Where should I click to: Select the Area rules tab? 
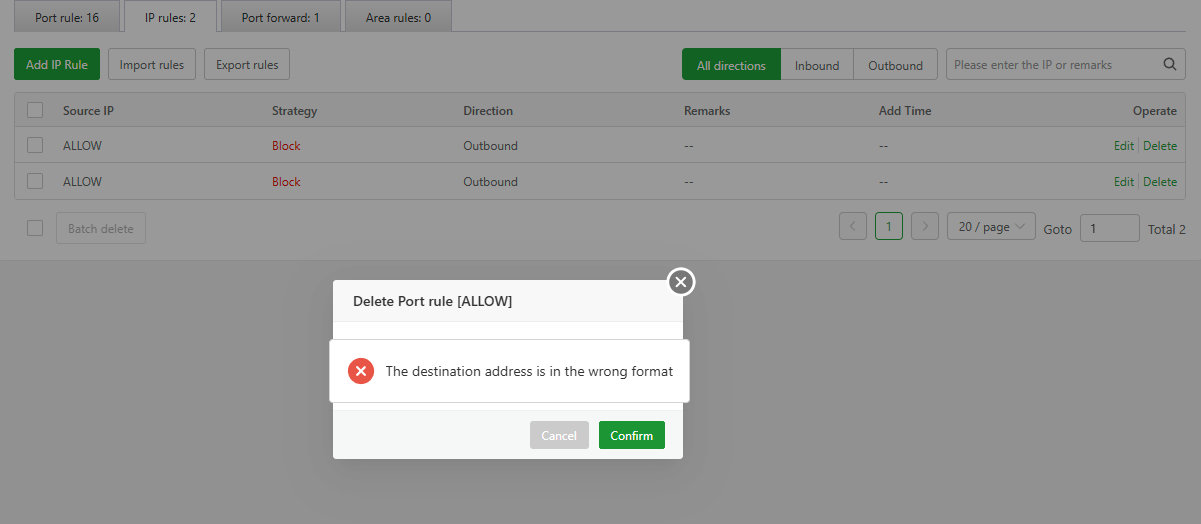click(x=398, y=17)
